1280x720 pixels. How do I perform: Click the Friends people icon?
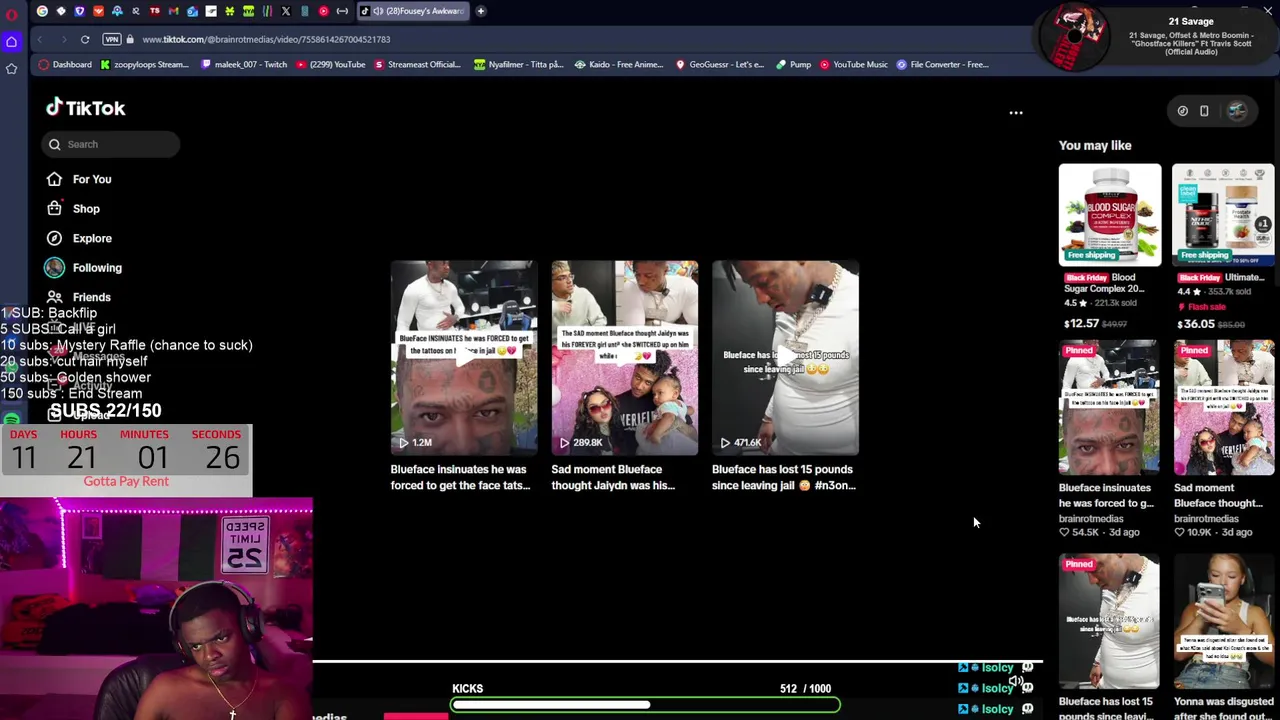point(54,297)
